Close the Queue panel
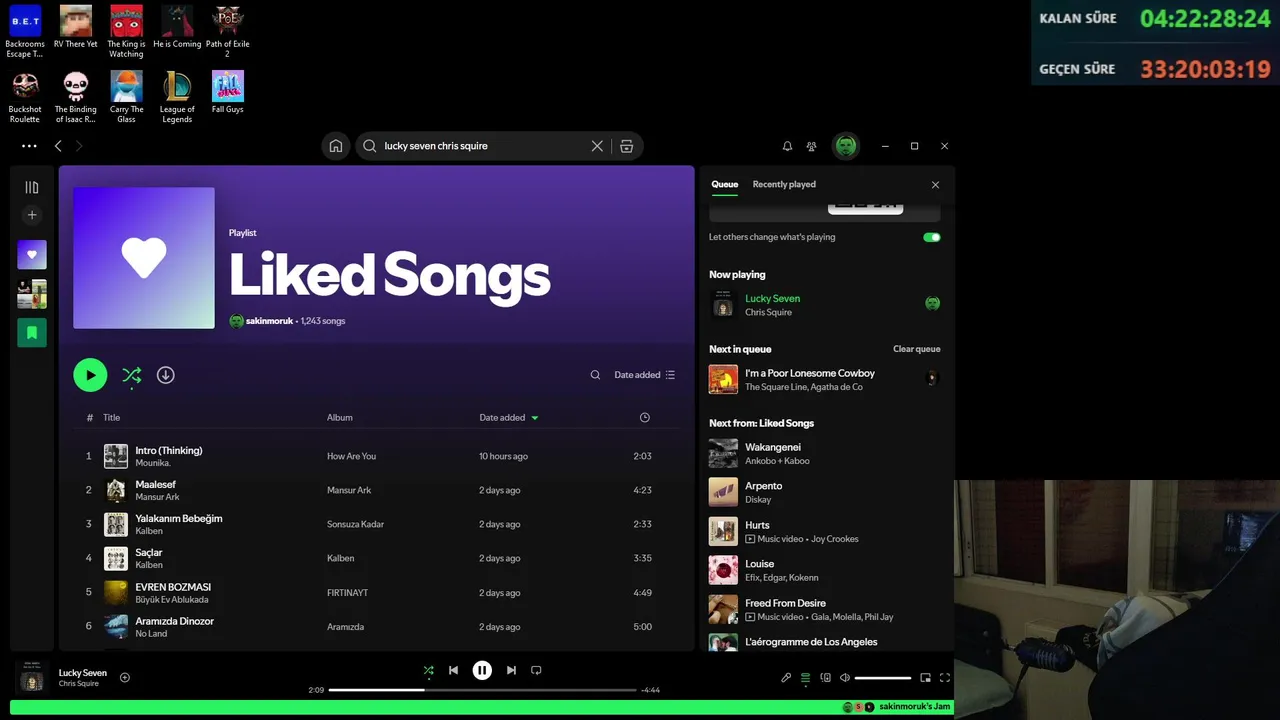The image size is (1280, 720). [x=935, y=185]
